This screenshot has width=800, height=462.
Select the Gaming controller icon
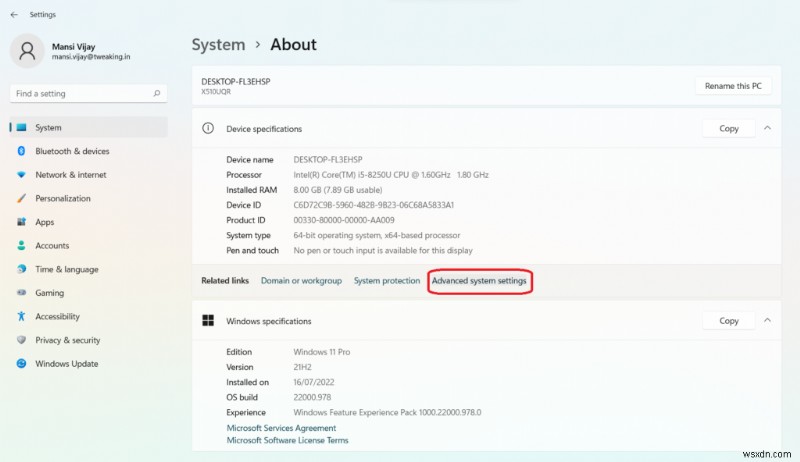click(21, 293)
